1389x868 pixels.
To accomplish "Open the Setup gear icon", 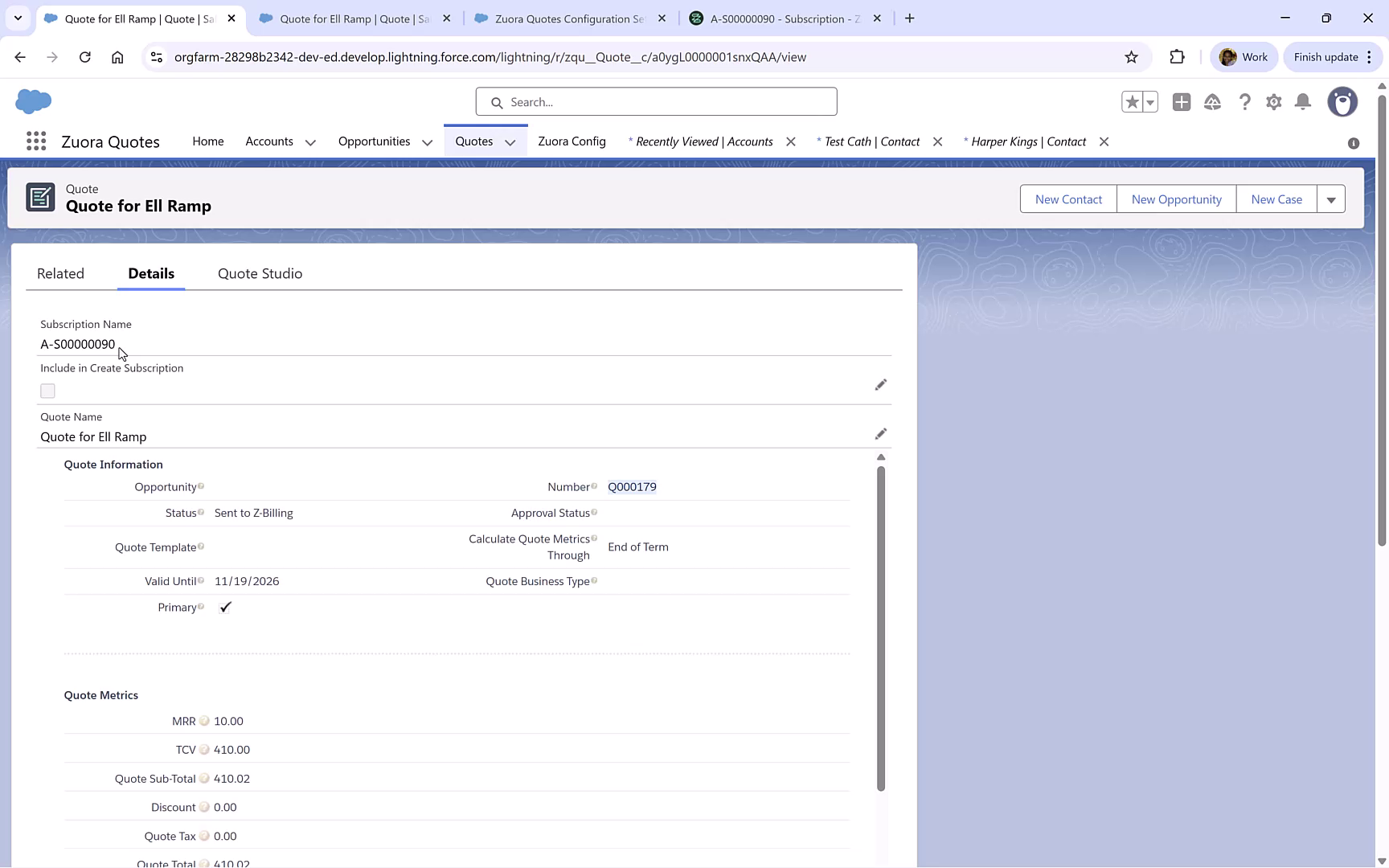I will (x=1274, y=102).
